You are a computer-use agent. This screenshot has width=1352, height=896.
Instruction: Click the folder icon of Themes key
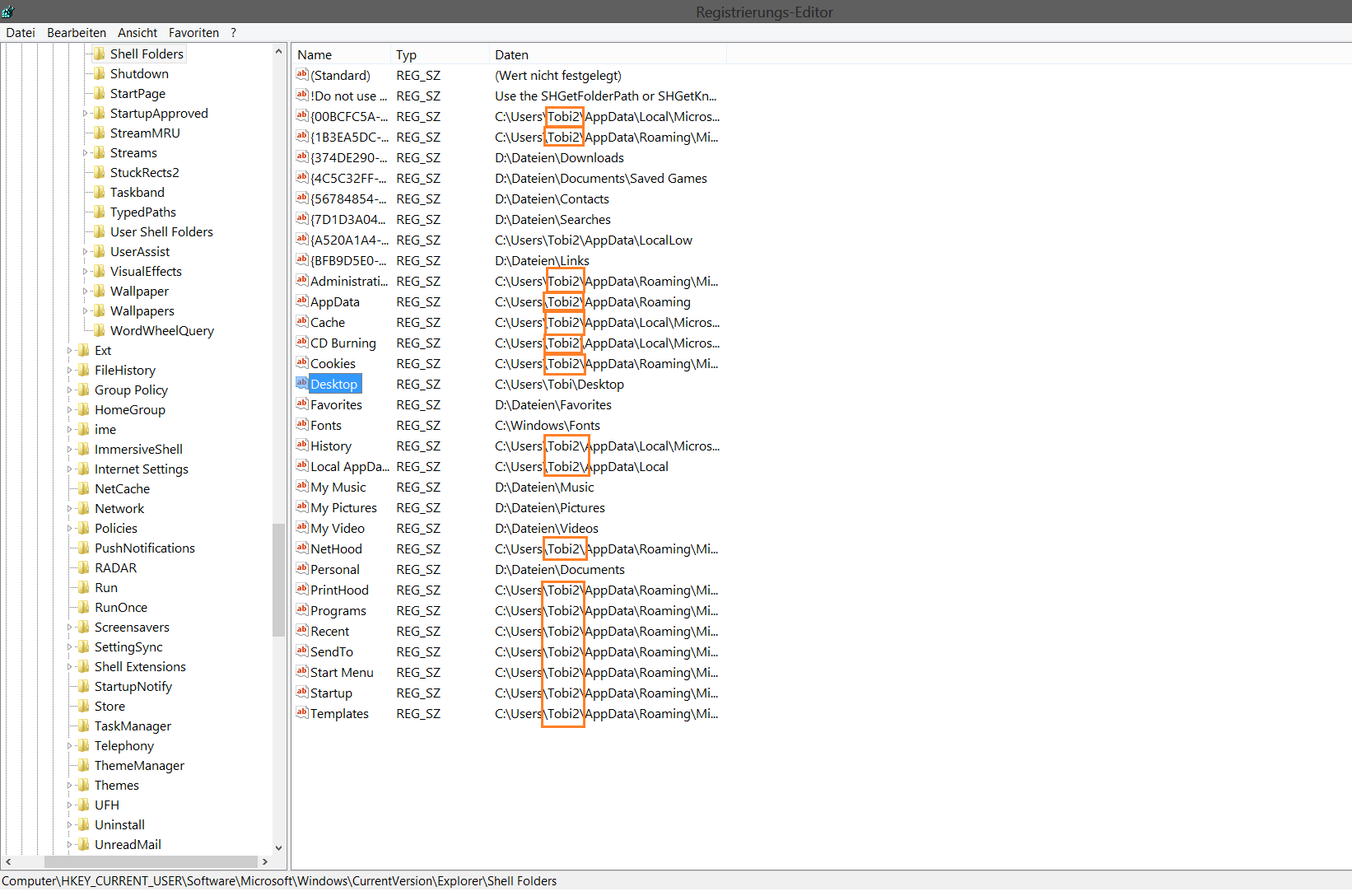pyautogui.click(x=84, y=785)
